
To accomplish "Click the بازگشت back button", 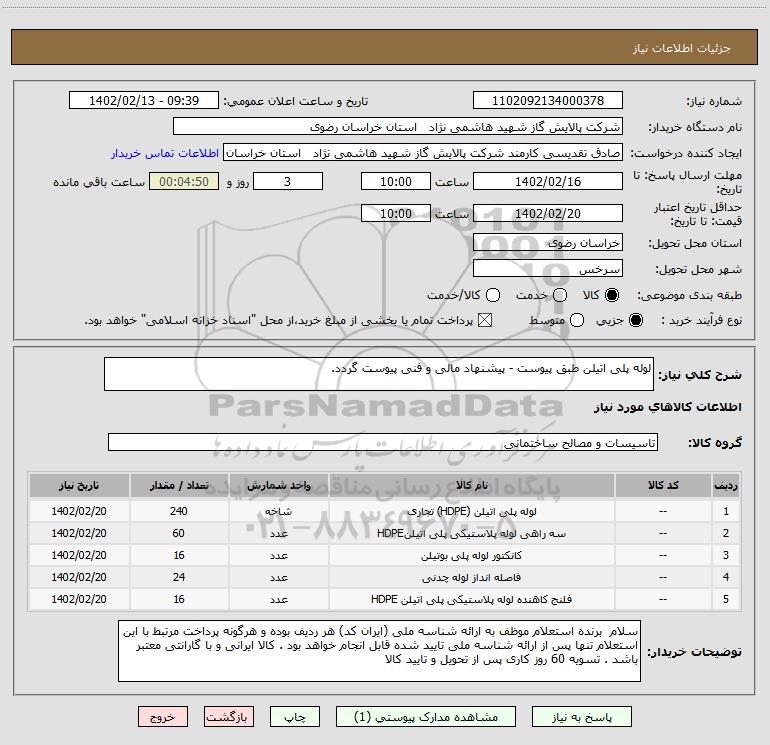I will click(x=229, y=717).
